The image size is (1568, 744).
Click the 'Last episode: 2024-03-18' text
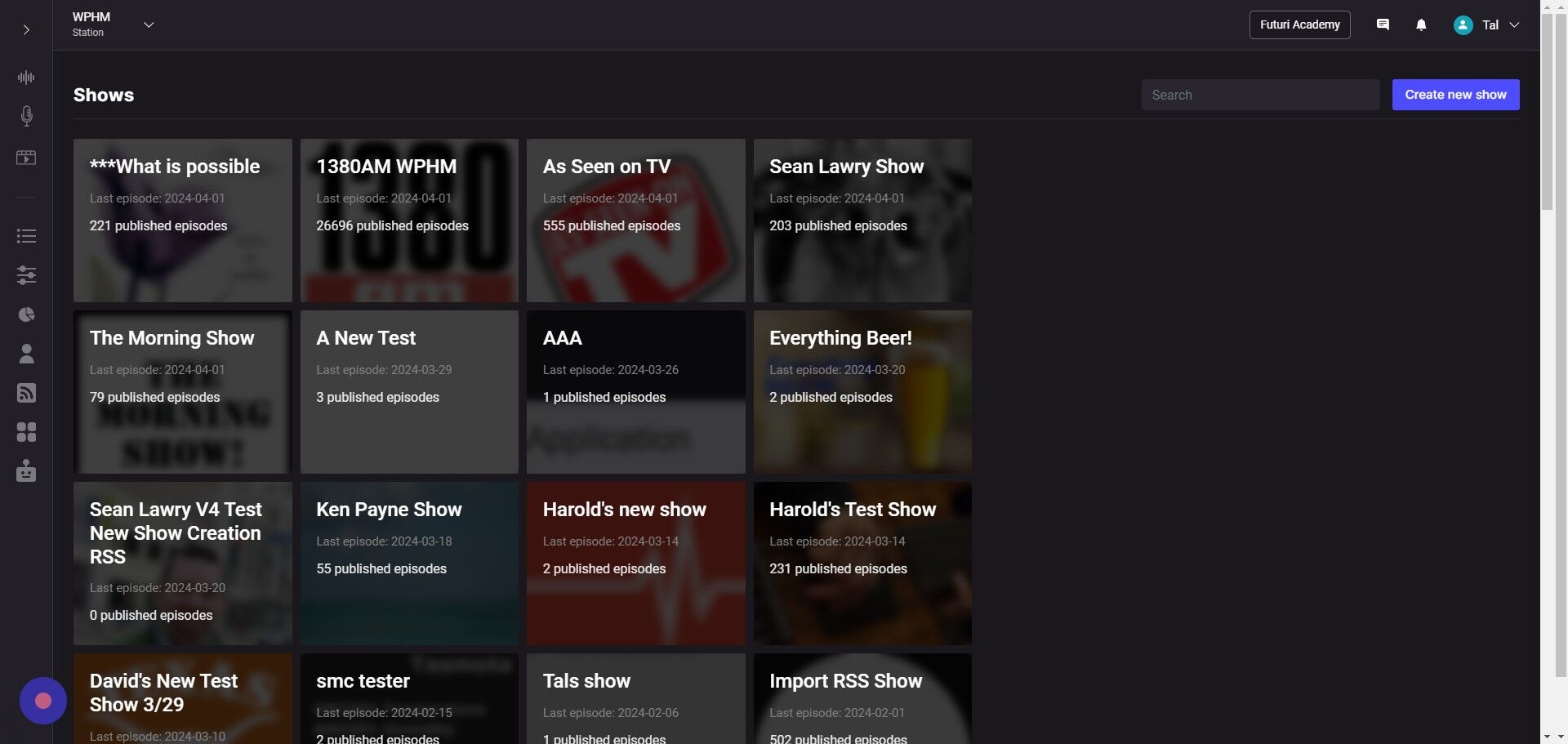384,541
